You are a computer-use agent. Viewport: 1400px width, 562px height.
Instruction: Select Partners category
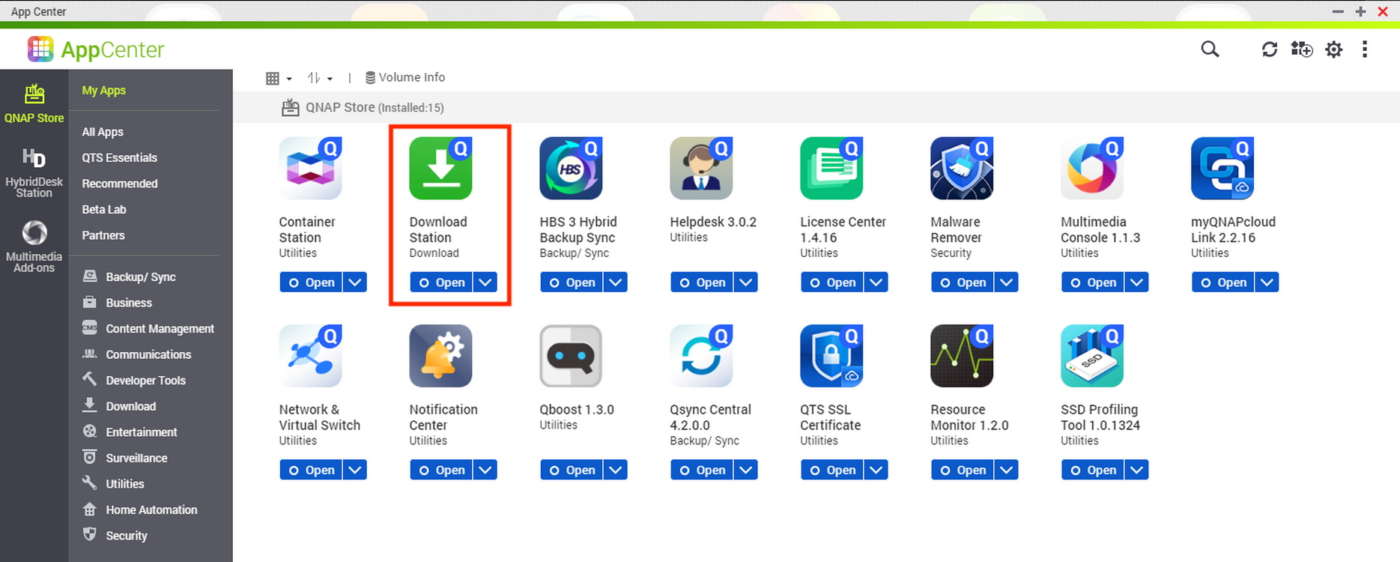pos(104,236)
